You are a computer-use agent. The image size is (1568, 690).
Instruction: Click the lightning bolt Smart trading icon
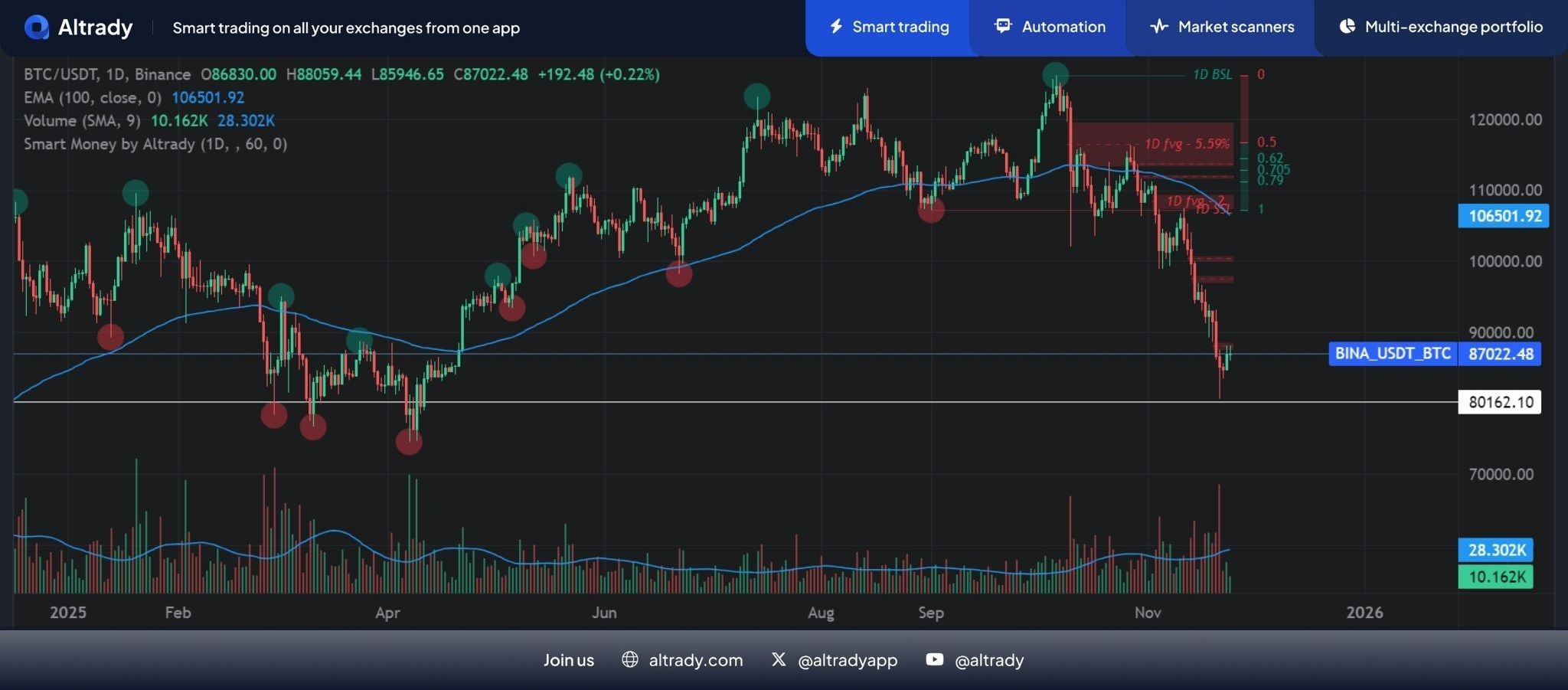pos(836,27)
